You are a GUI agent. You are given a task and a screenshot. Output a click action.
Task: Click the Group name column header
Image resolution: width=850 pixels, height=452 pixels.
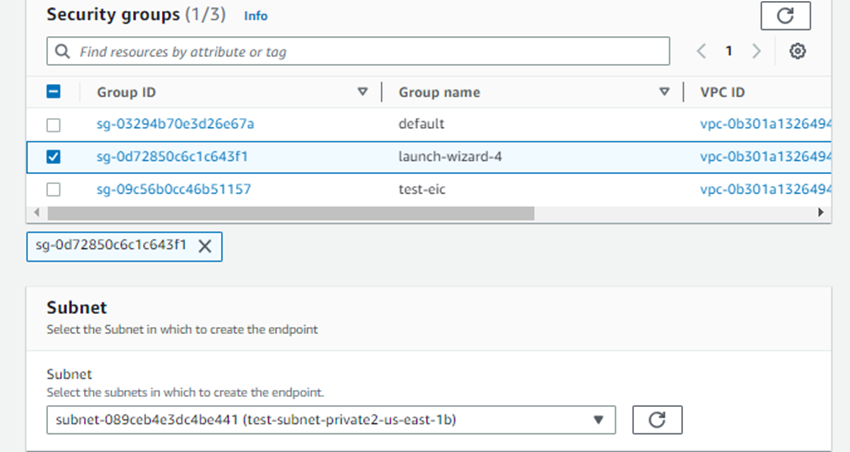point(439,92)
